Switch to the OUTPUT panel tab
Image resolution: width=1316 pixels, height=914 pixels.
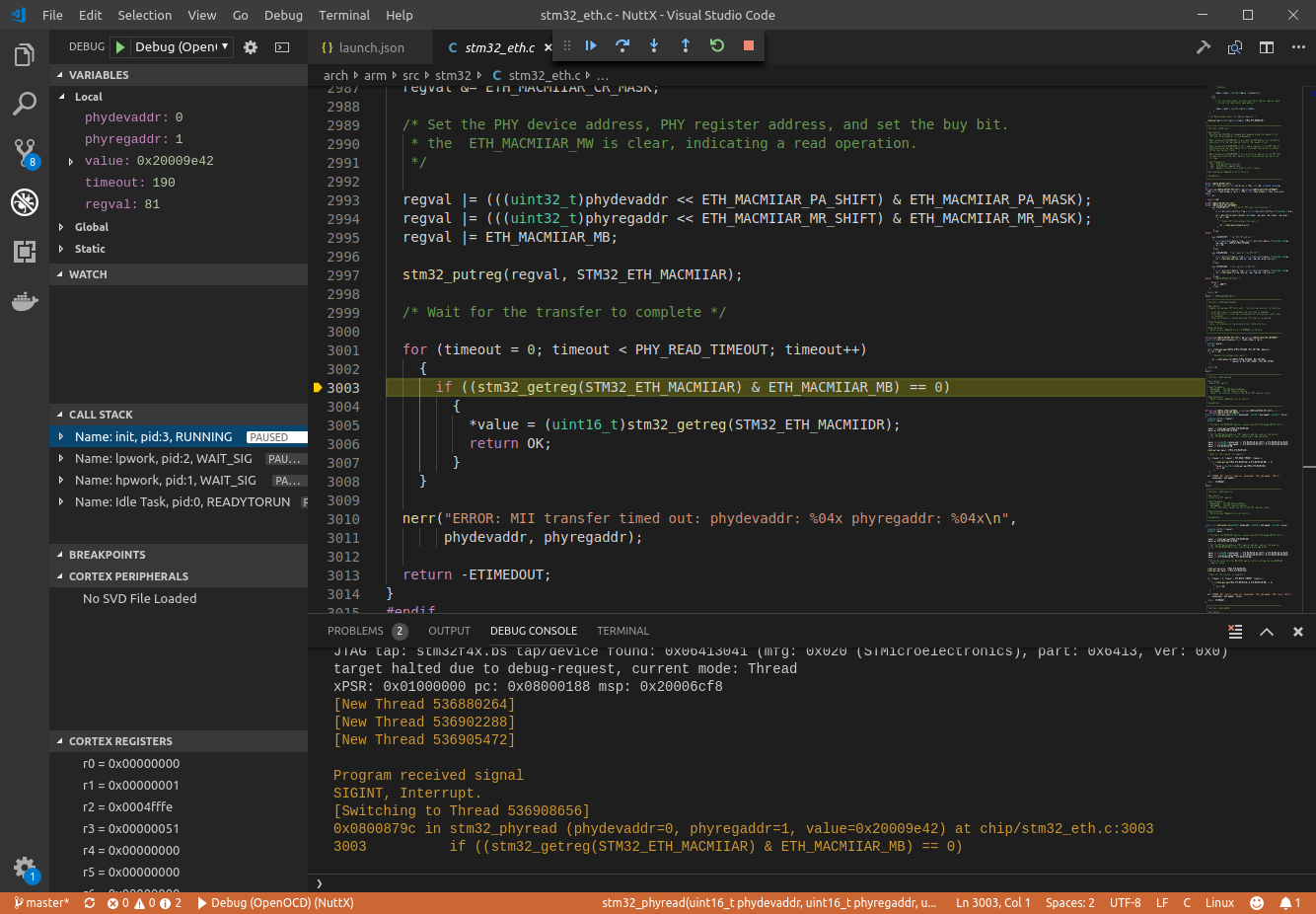click(x=449, y=631)
